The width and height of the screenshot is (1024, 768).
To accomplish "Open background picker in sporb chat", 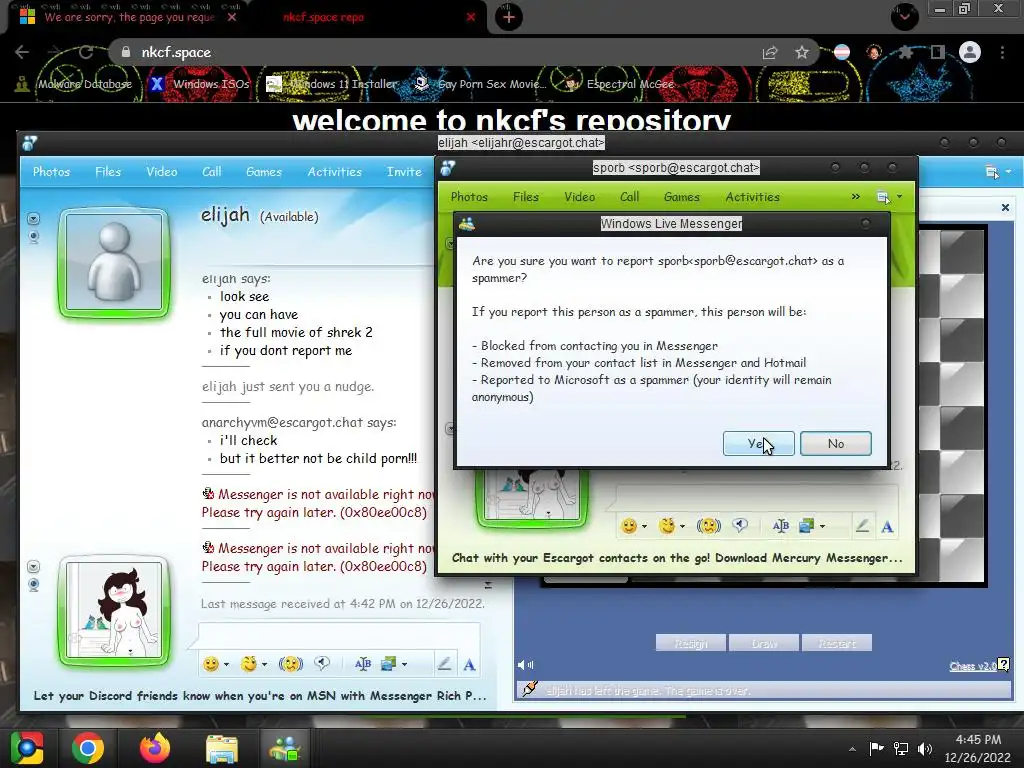I will (x=807, y=526).
